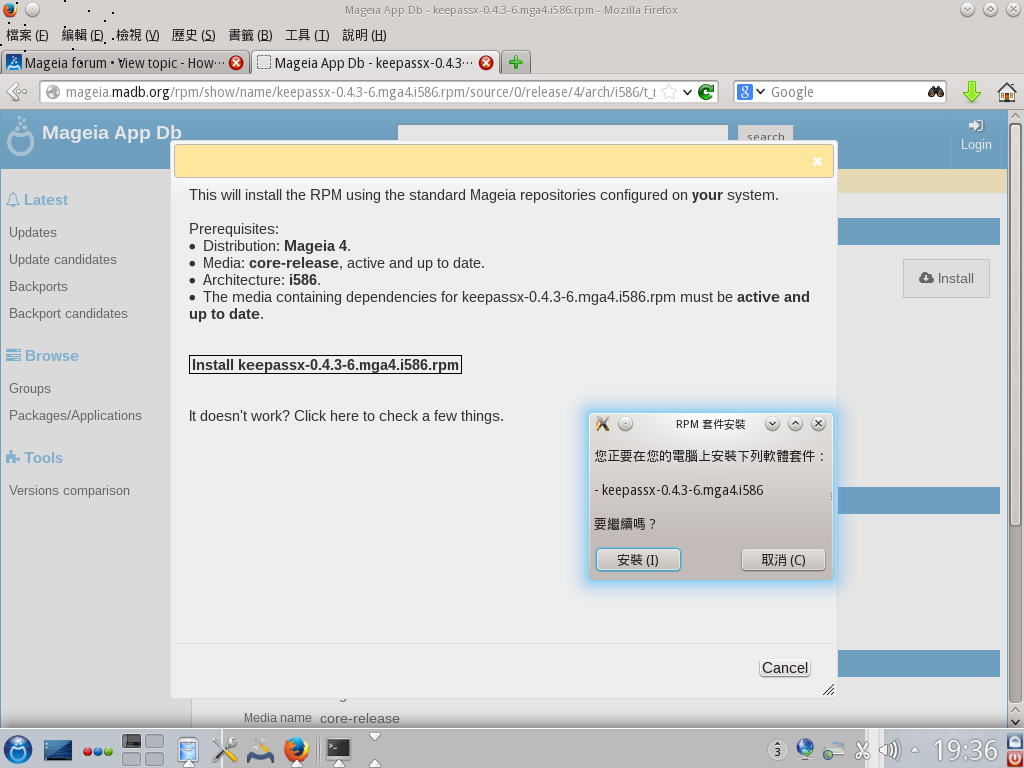
Task: Click the three colored dots activities icon
Action: pyautogui.click(x=98, y=751)
